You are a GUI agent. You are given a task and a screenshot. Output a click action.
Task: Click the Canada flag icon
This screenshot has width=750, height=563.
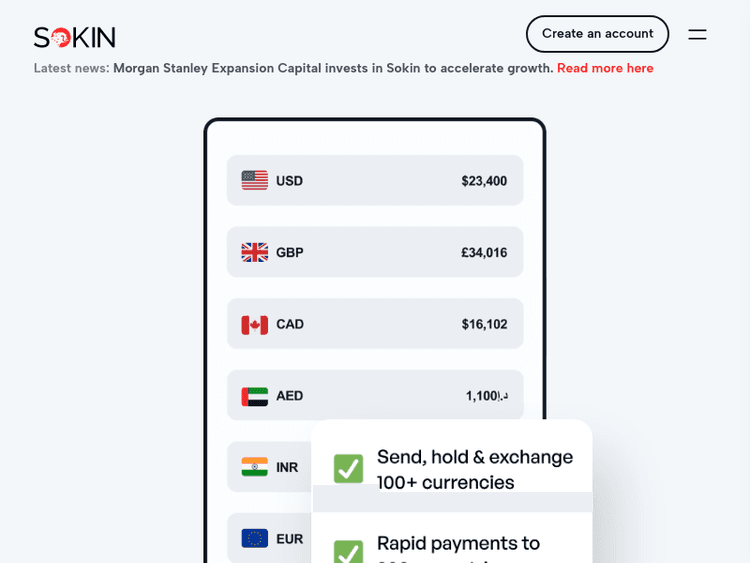[255, 324]
